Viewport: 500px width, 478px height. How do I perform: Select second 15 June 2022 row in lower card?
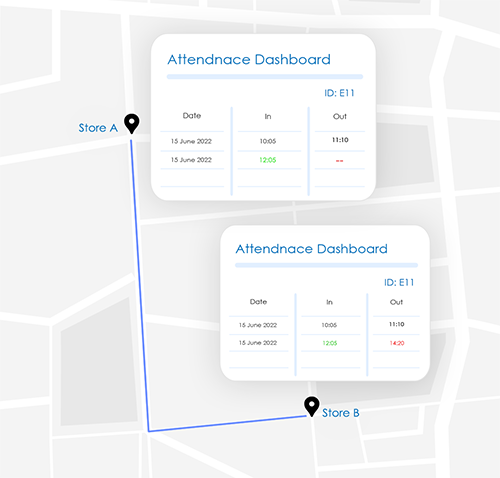[x=258, y=343]
